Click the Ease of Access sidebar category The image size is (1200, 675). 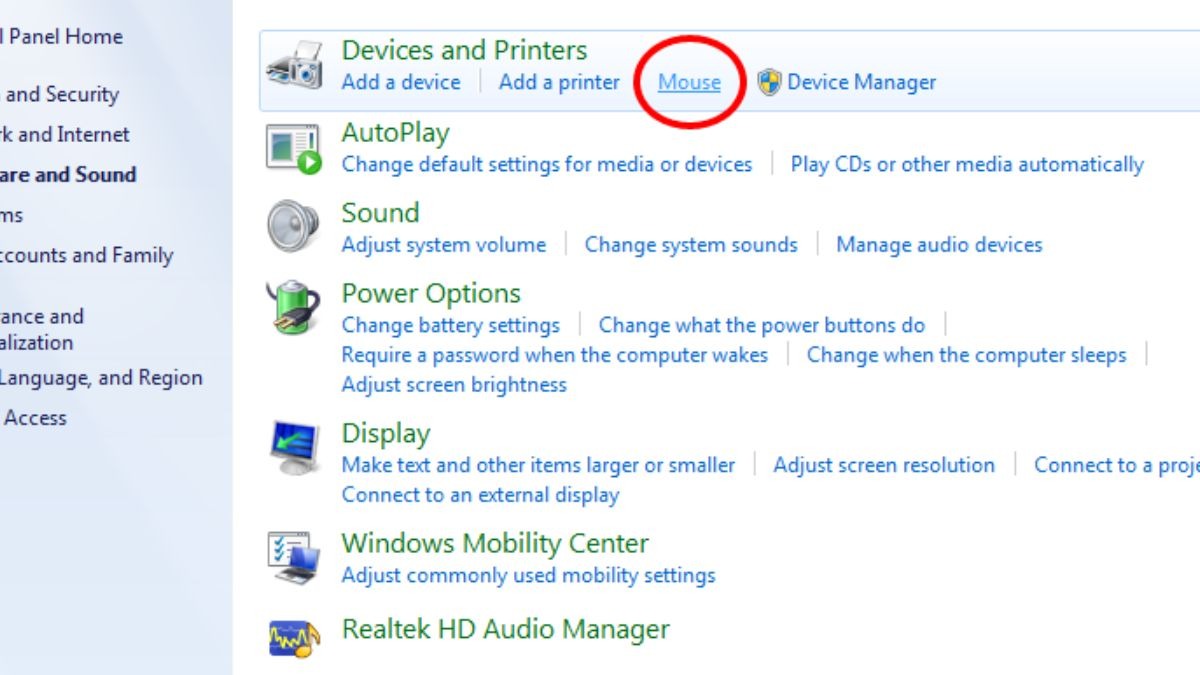pyautogui.click(x=33, y=418)
